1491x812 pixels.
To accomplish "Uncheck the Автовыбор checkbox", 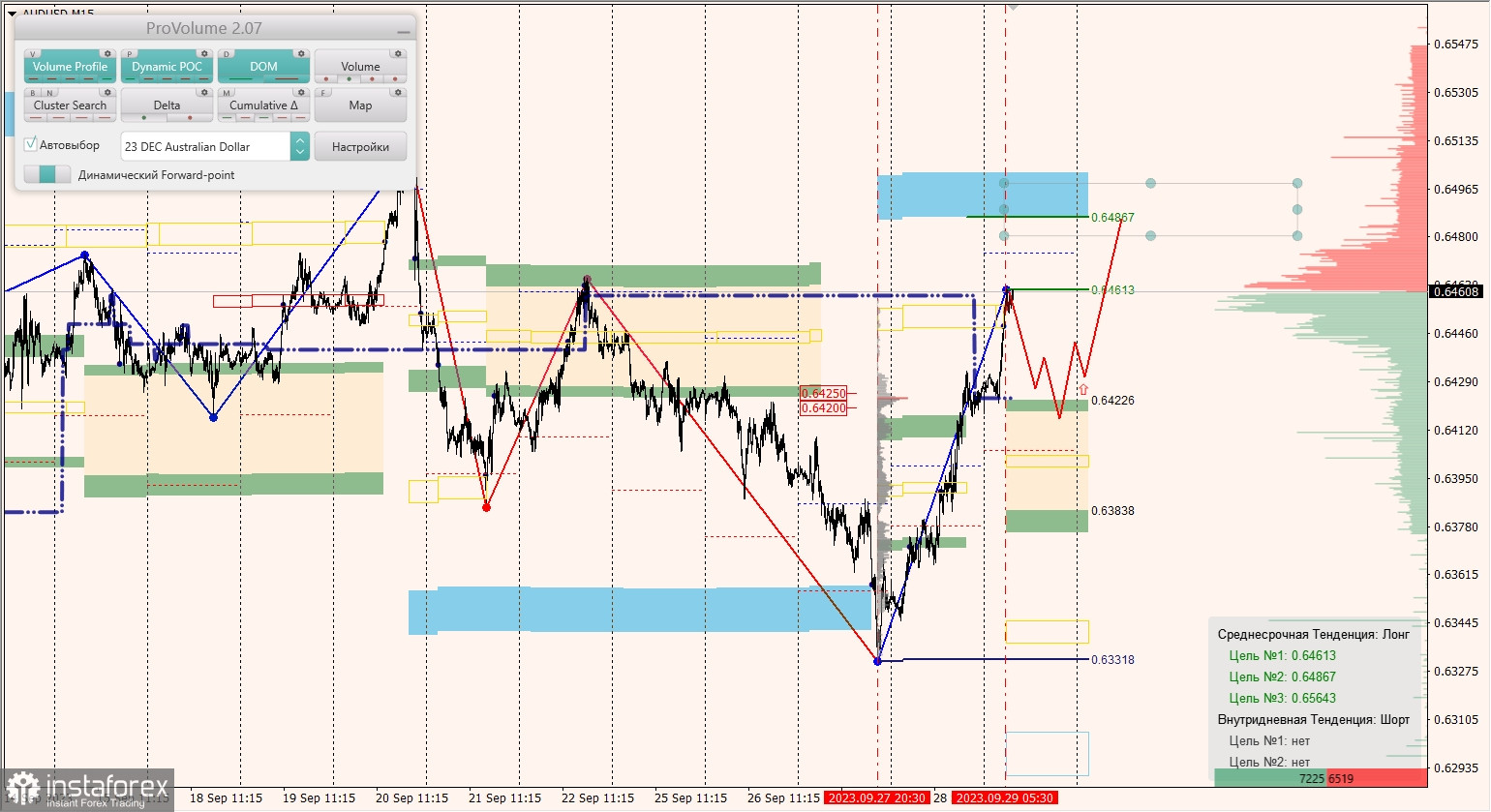I will coord(31,144).
